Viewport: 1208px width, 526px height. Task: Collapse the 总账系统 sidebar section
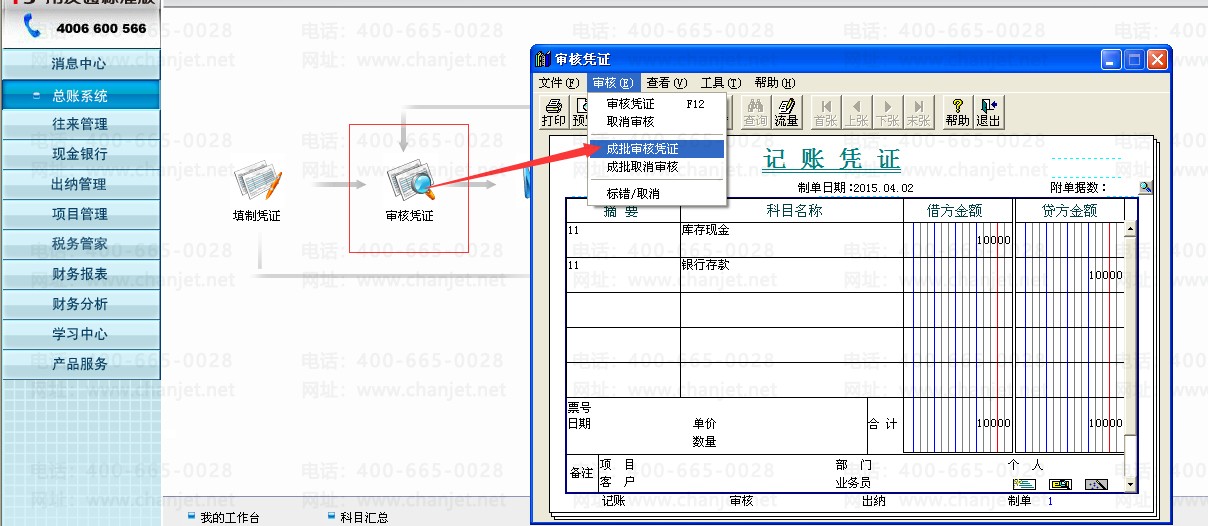tap(80, 96)
